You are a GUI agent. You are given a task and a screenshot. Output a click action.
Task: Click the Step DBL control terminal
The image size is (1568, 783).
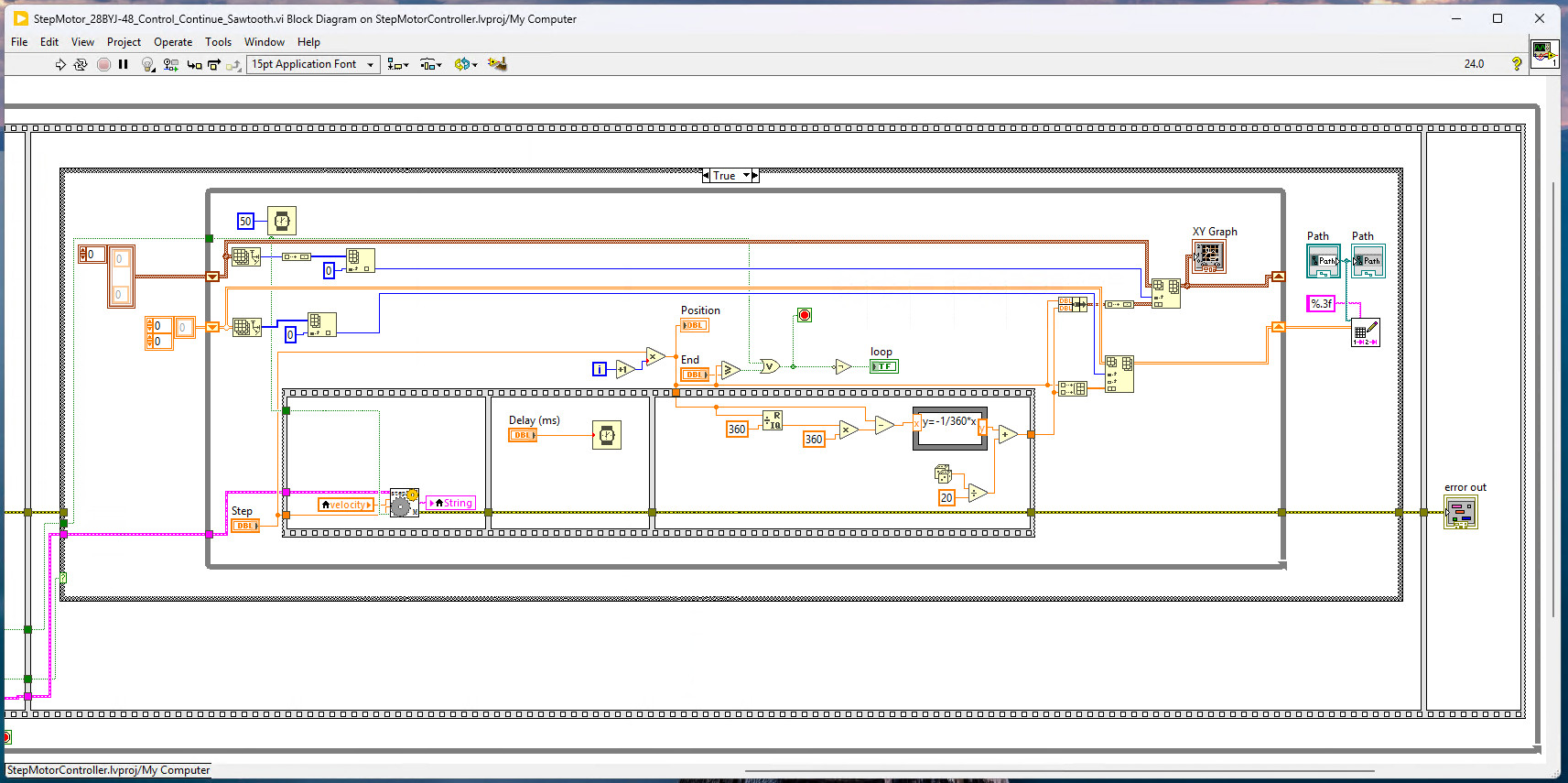[x=245, y=526]
